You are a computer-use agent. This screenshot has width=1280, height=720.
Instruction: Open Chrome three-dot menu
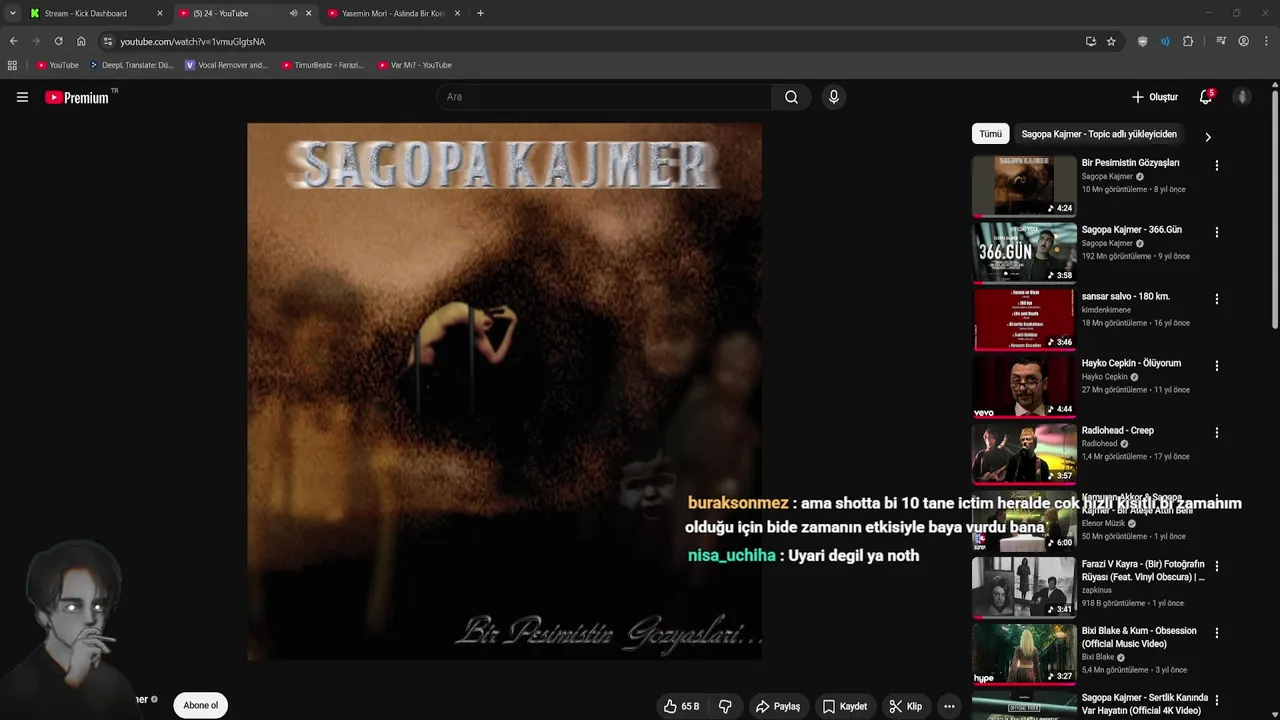[x=1266, y=41]
